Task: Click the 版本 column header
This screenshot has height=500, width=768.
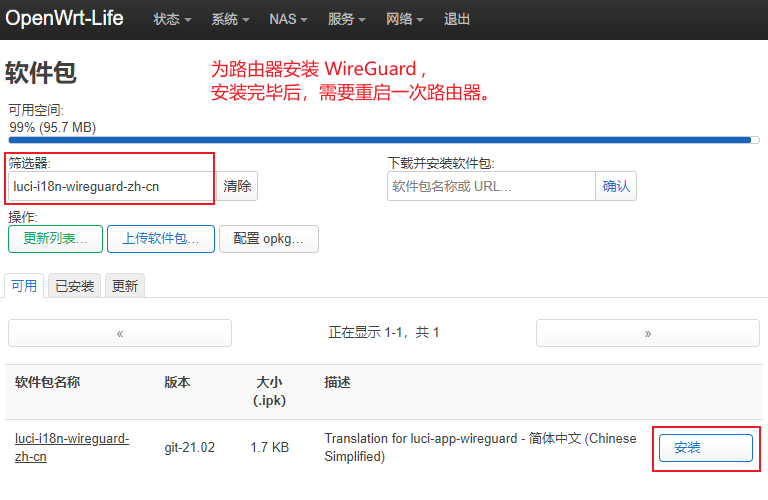Action: (177, 382)
